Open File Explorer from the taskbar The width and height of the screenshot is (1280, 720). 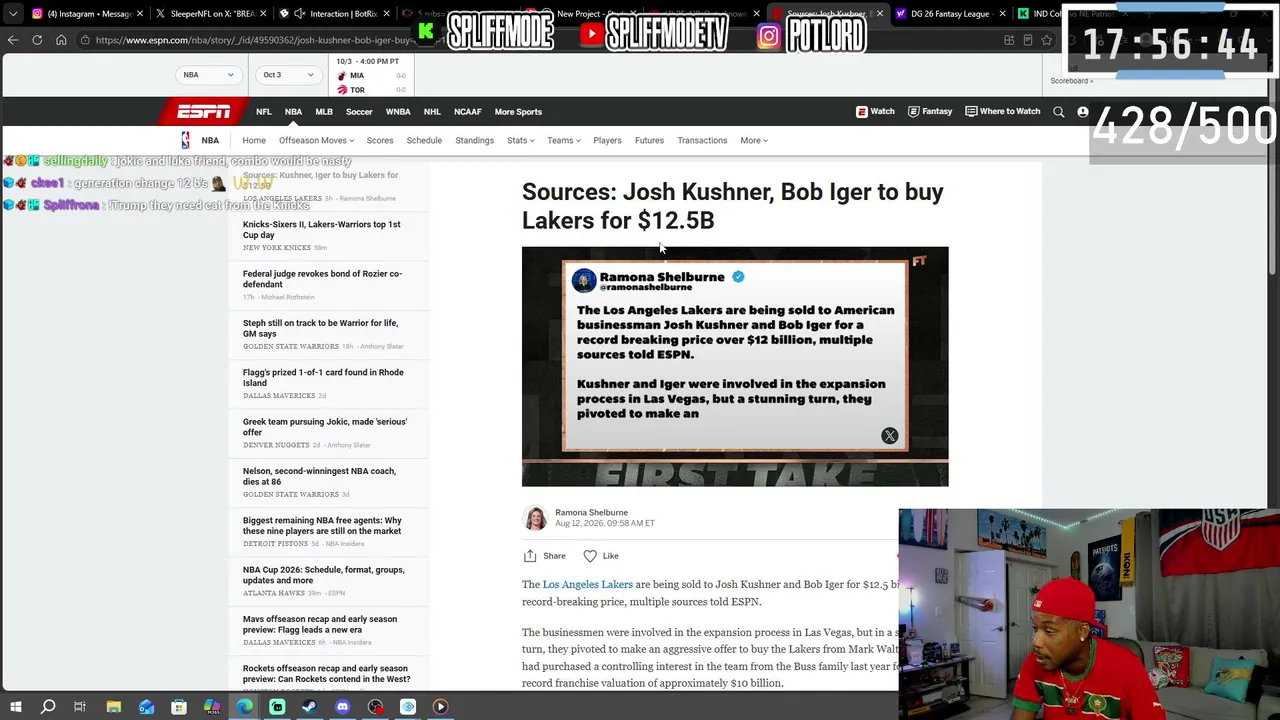tap(113, 707)
